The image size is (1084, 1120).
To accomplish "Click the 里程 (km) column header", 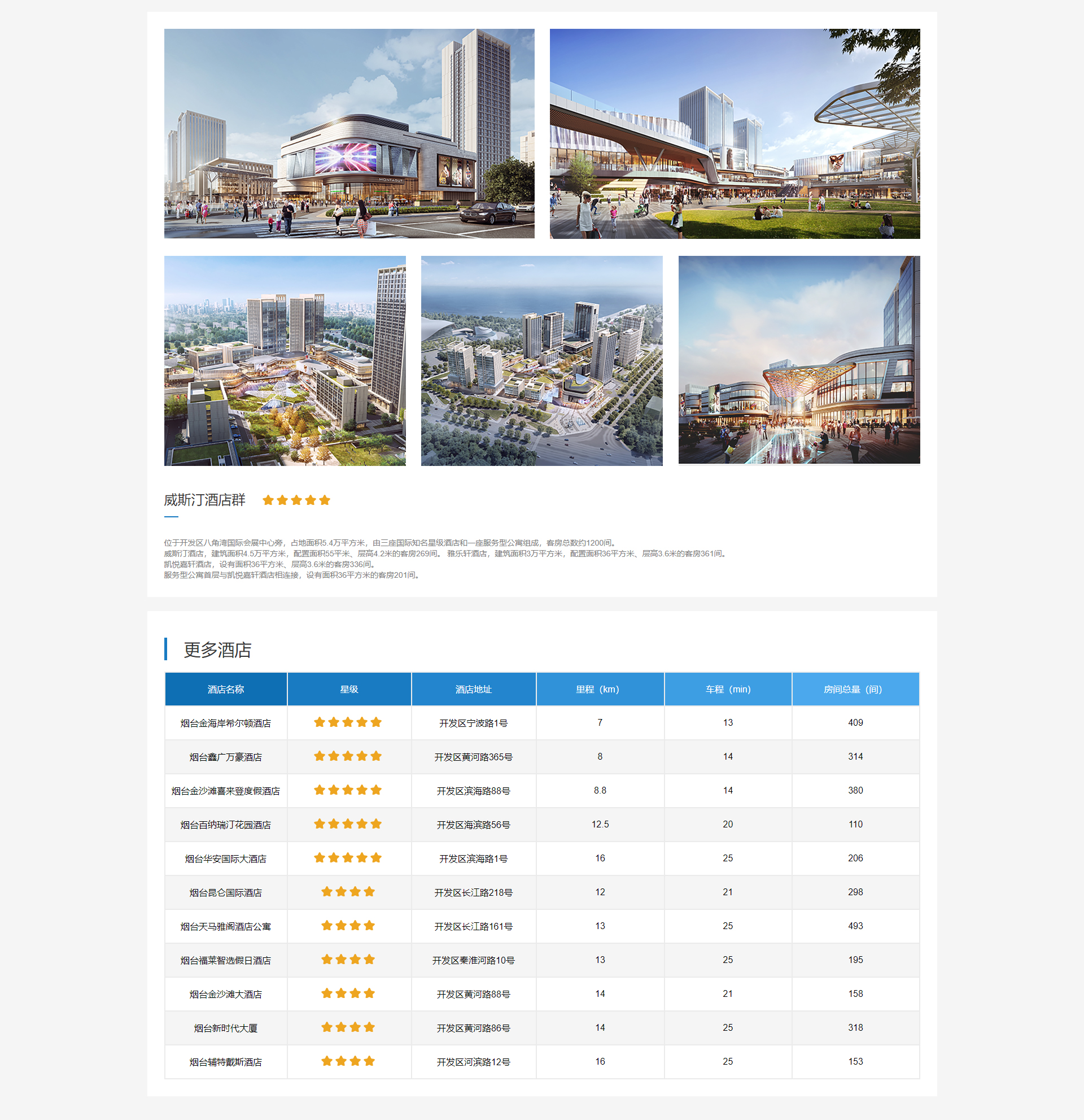I will [597, 689].
